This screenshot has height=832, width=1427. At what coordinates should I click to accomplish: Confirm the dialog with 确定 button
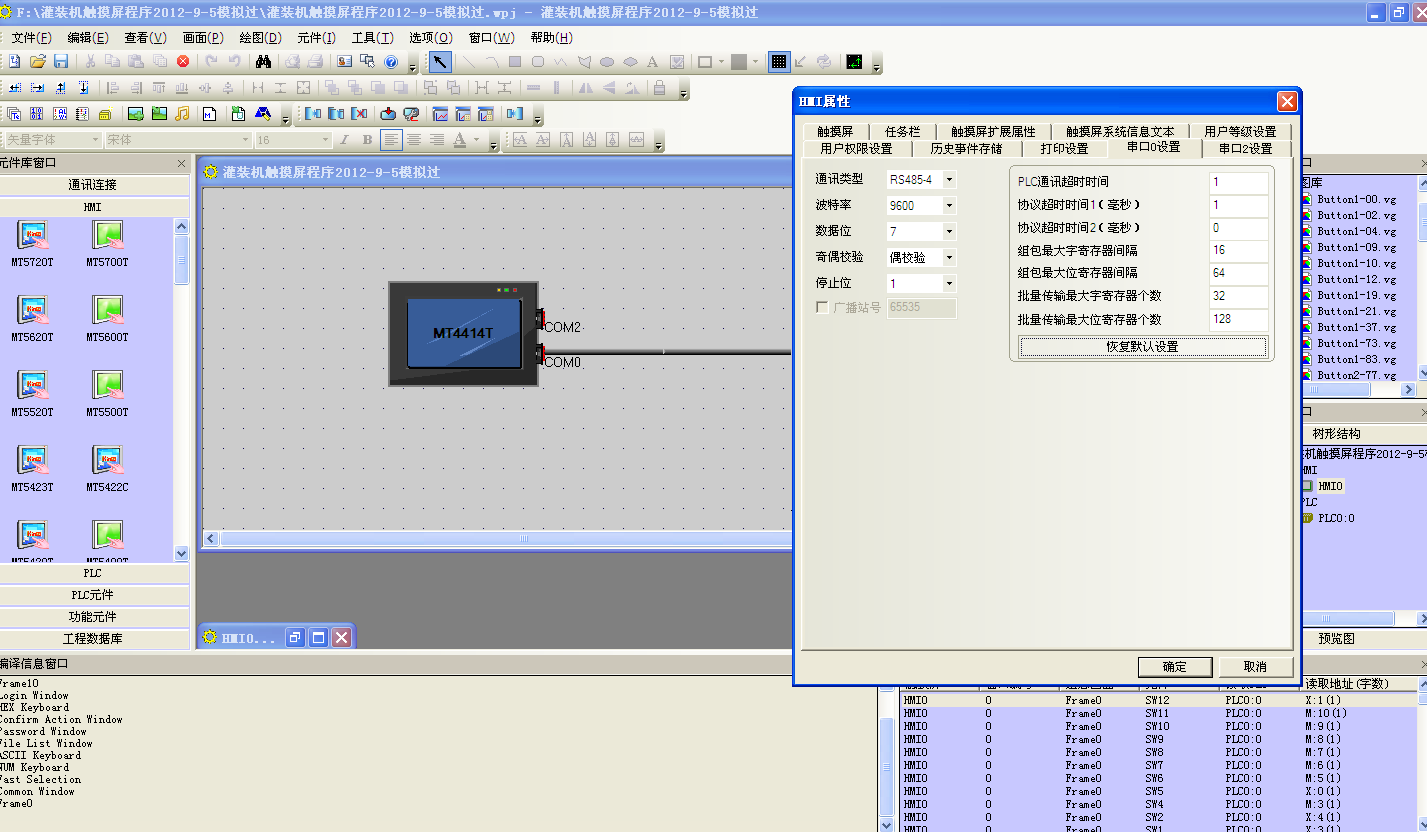[x=1174, y=667]
